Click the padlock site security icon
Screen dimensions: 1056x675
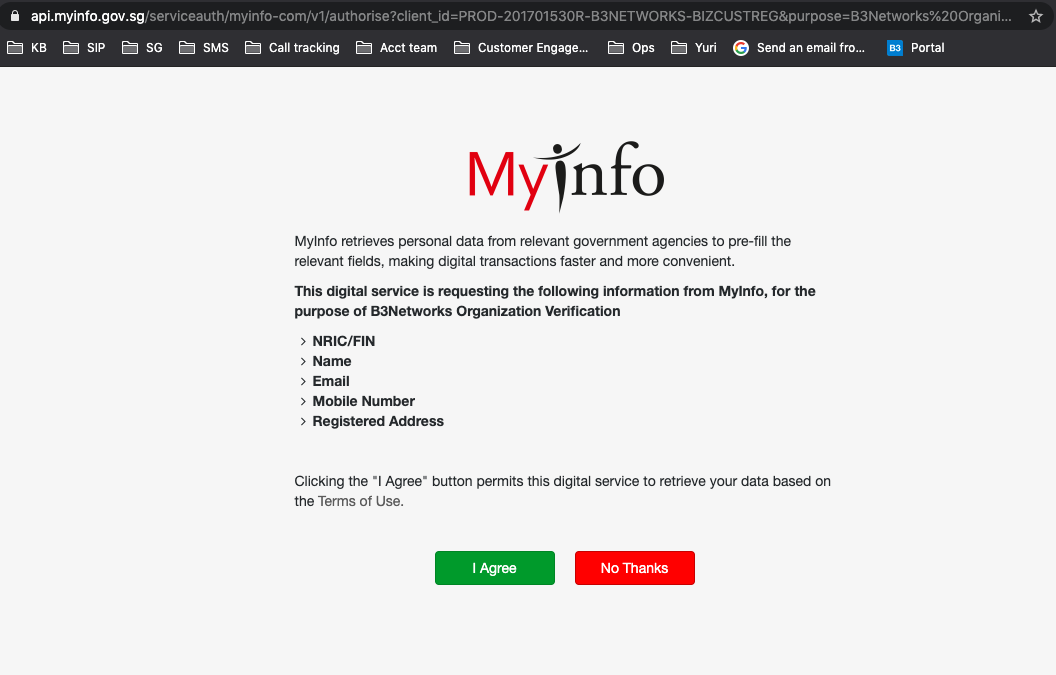pos(15,15)
